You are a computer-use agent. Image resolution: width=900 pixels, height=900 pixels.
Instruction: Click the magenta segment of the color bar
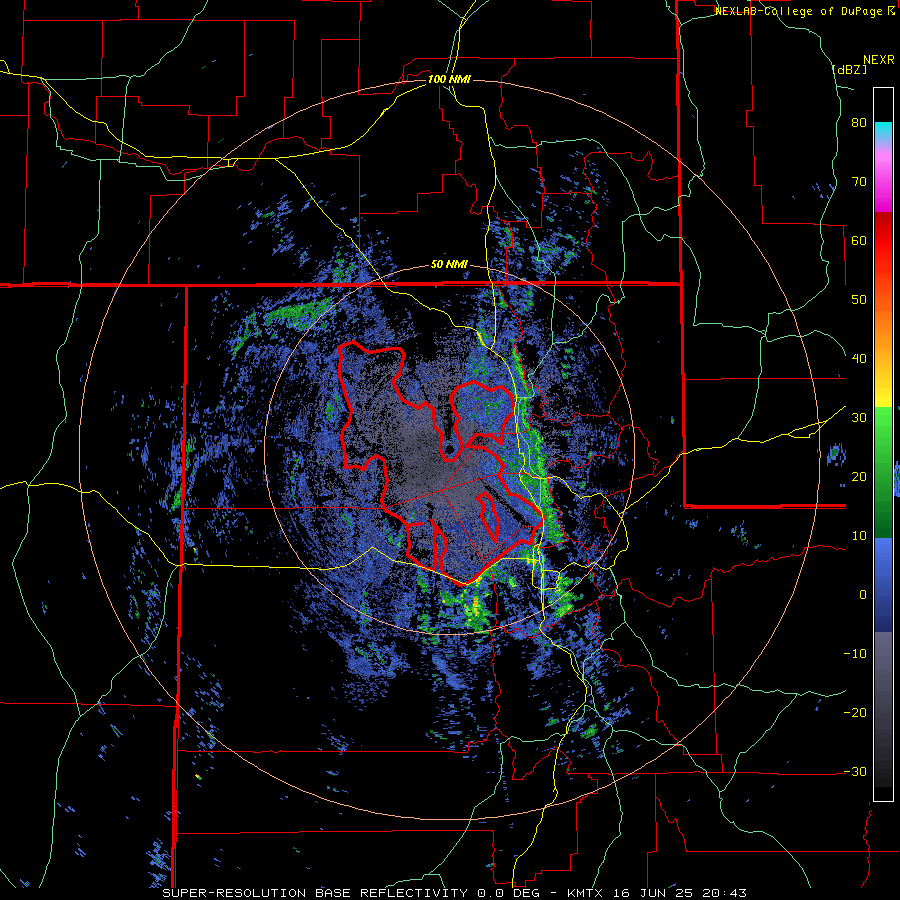coord(883,184)
